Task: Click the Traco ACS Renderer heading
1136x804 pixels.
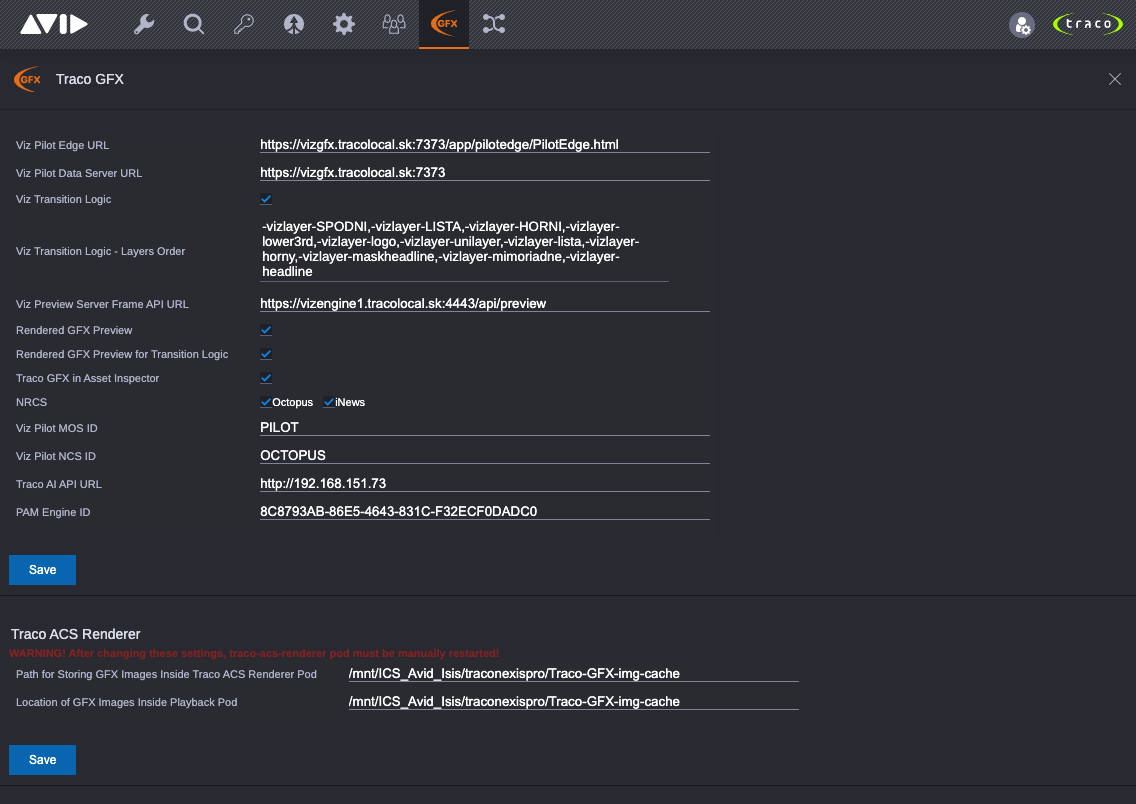Action: click(x=75, y=634)
